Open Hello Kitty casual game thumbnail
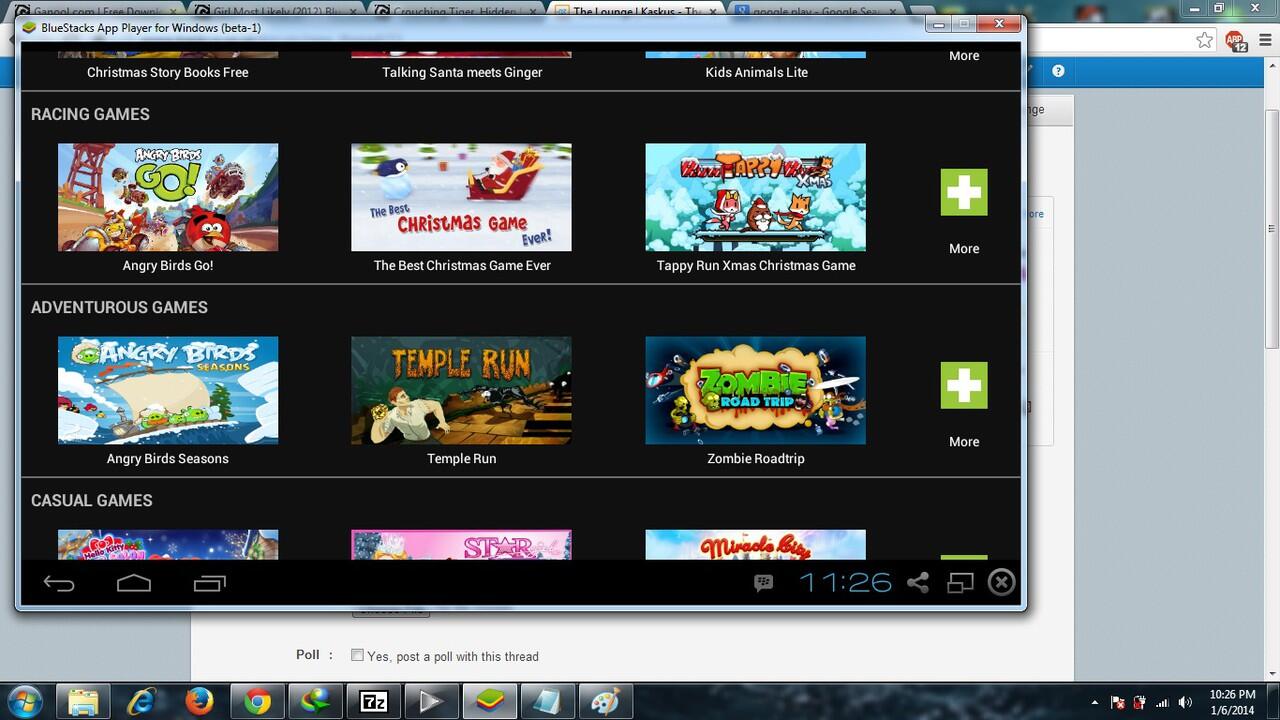 (x=168, y=545)
